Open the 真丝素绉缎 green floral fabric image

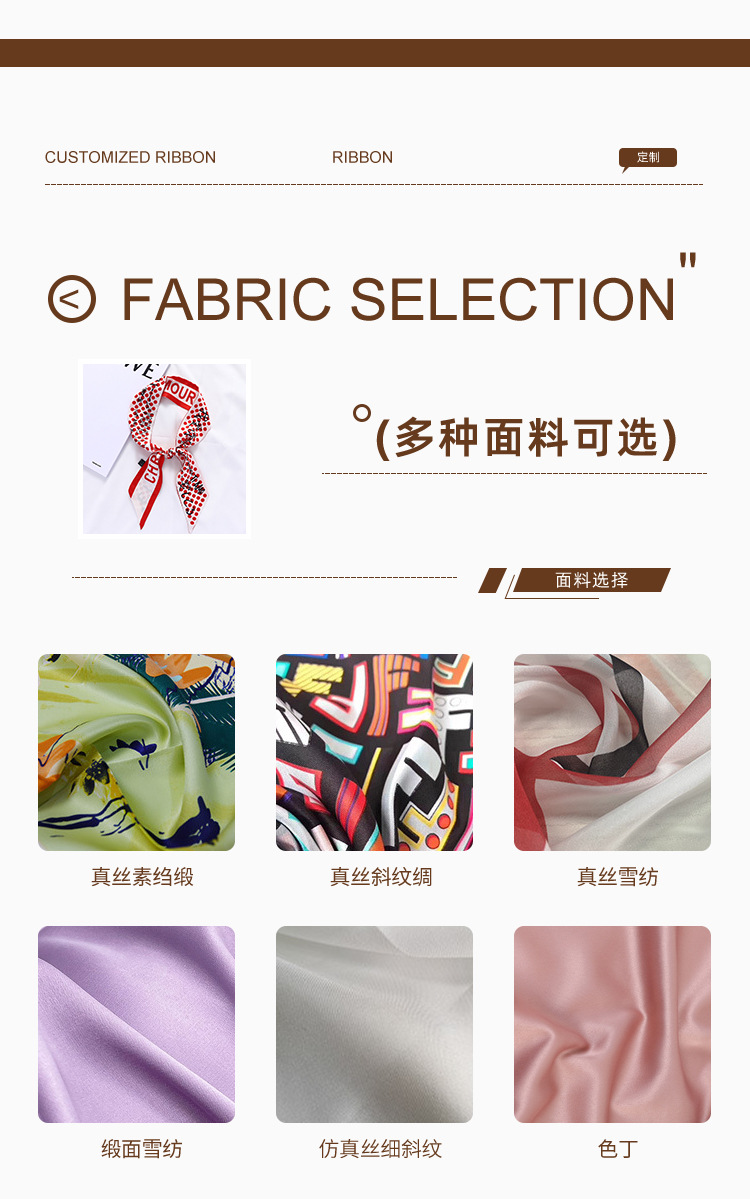(x=137, y=752)
